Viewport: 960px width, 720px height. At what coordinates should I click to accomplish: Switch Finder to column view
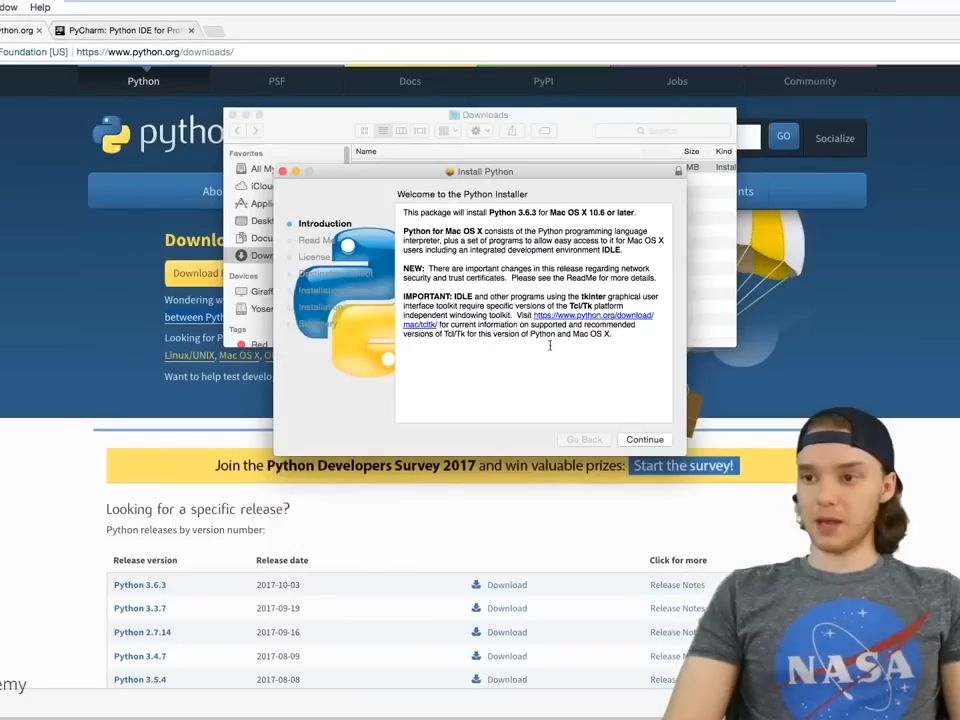[402, 130]
